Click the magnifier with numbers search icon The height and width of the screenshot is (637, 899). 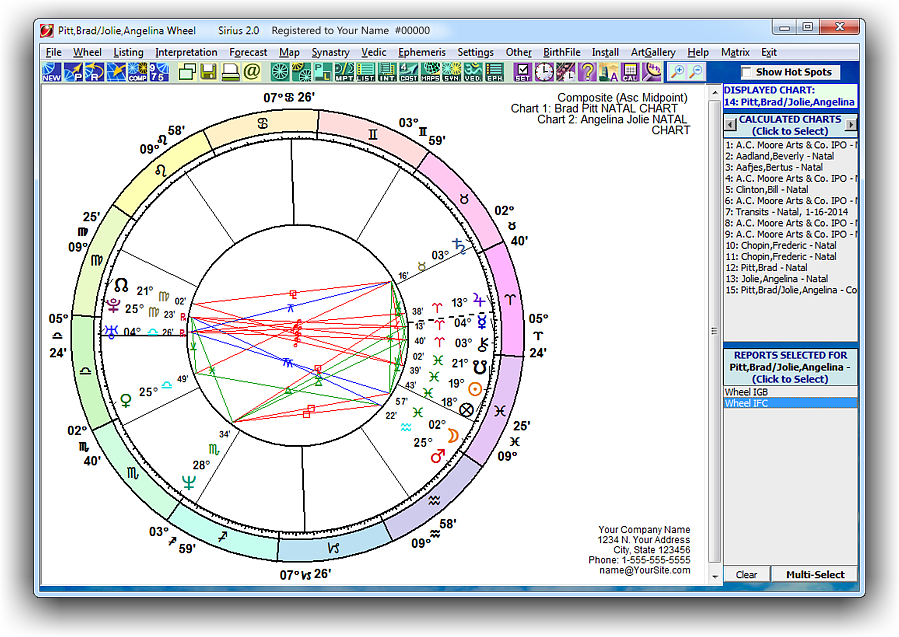point(651,72)
